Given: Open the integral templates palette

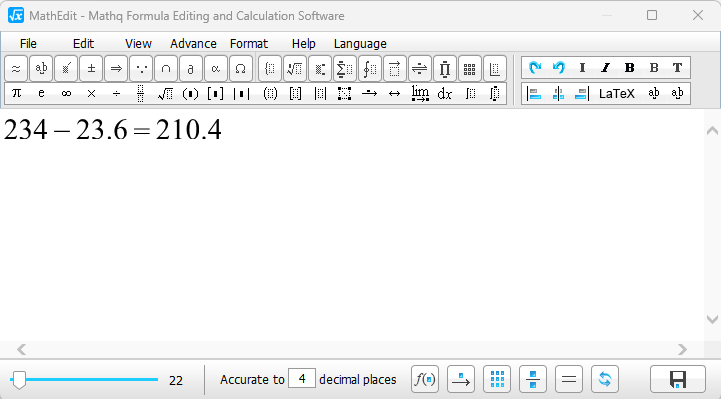Looking at the screenshot, I should click(370, 69).
